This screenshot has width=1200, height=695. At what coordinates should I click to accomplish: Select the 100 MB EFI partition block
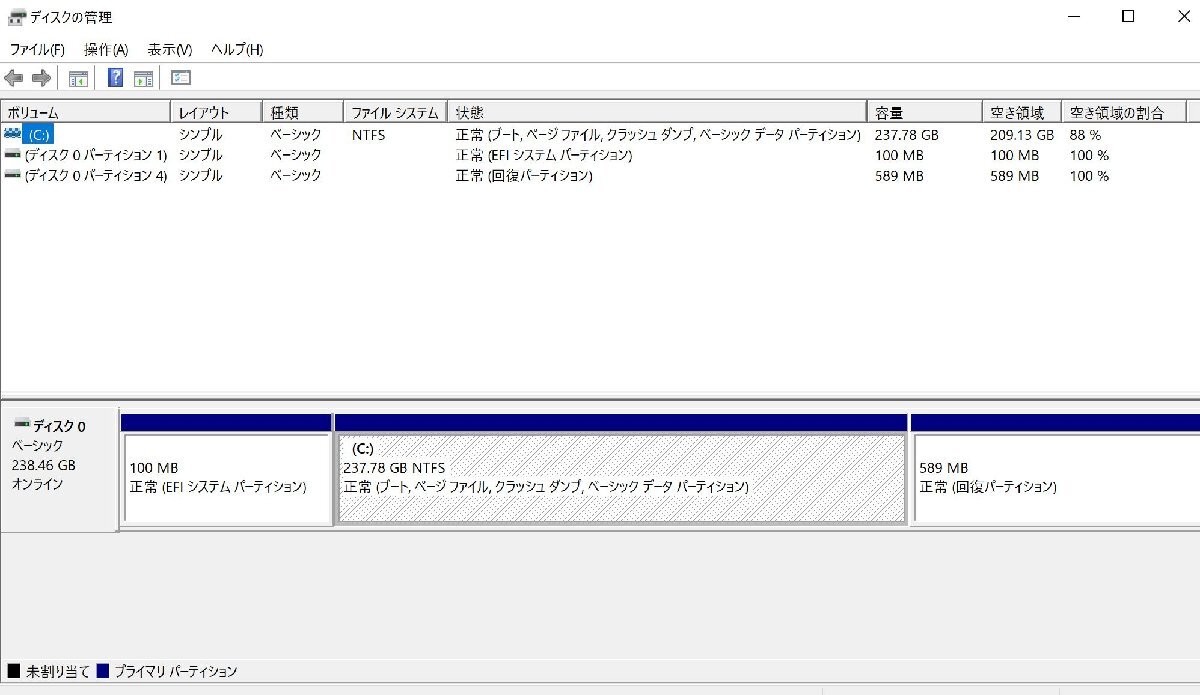(x=226, y=478)
